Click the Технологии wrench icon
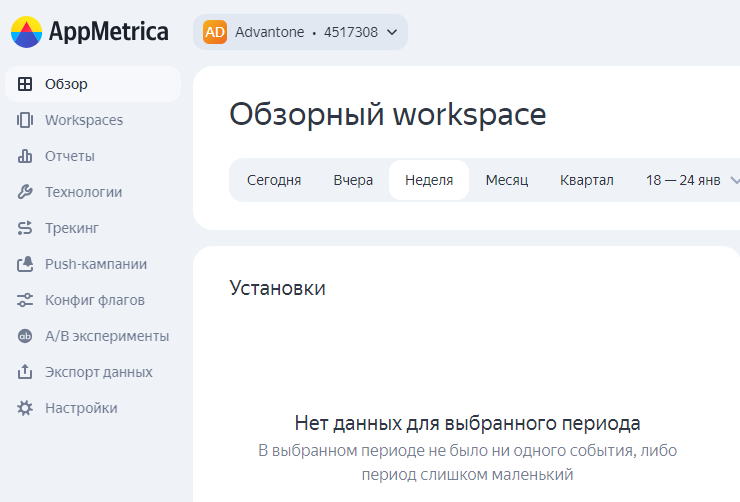The width and height of the screenshot is (740, 502). 25,192
